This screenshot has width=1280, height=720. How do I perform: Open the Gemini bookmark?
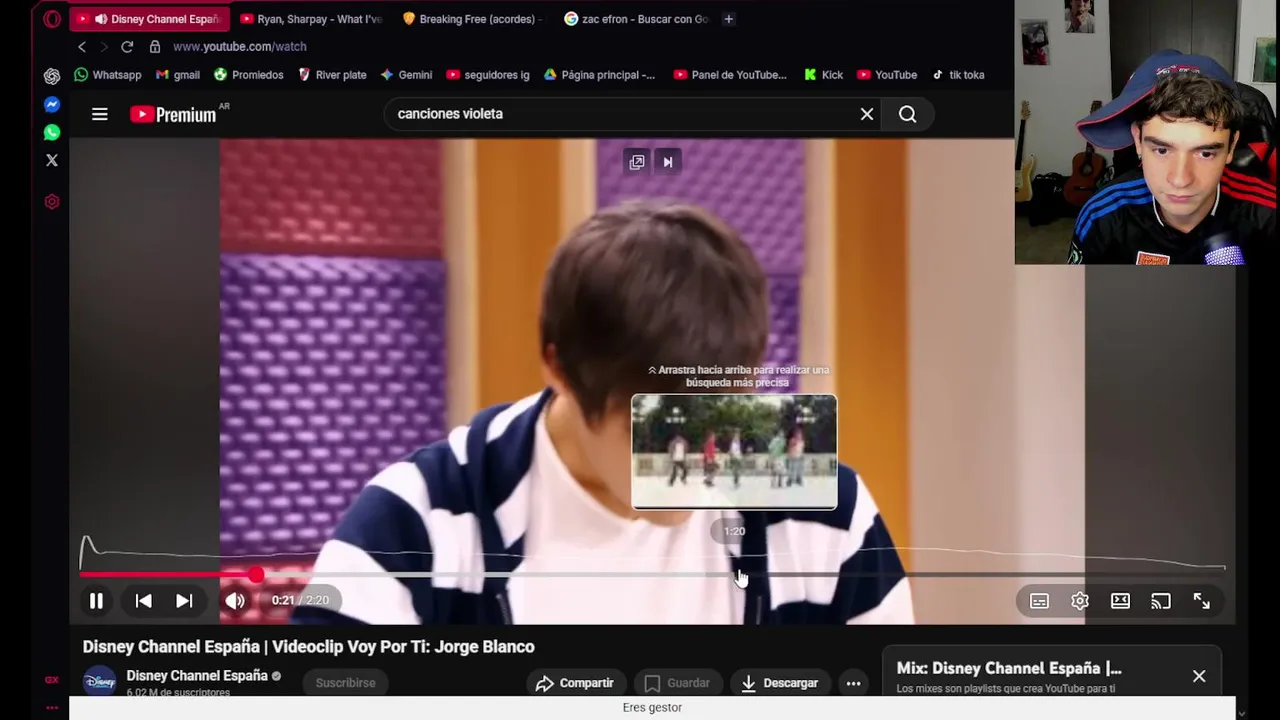(407, 75)
